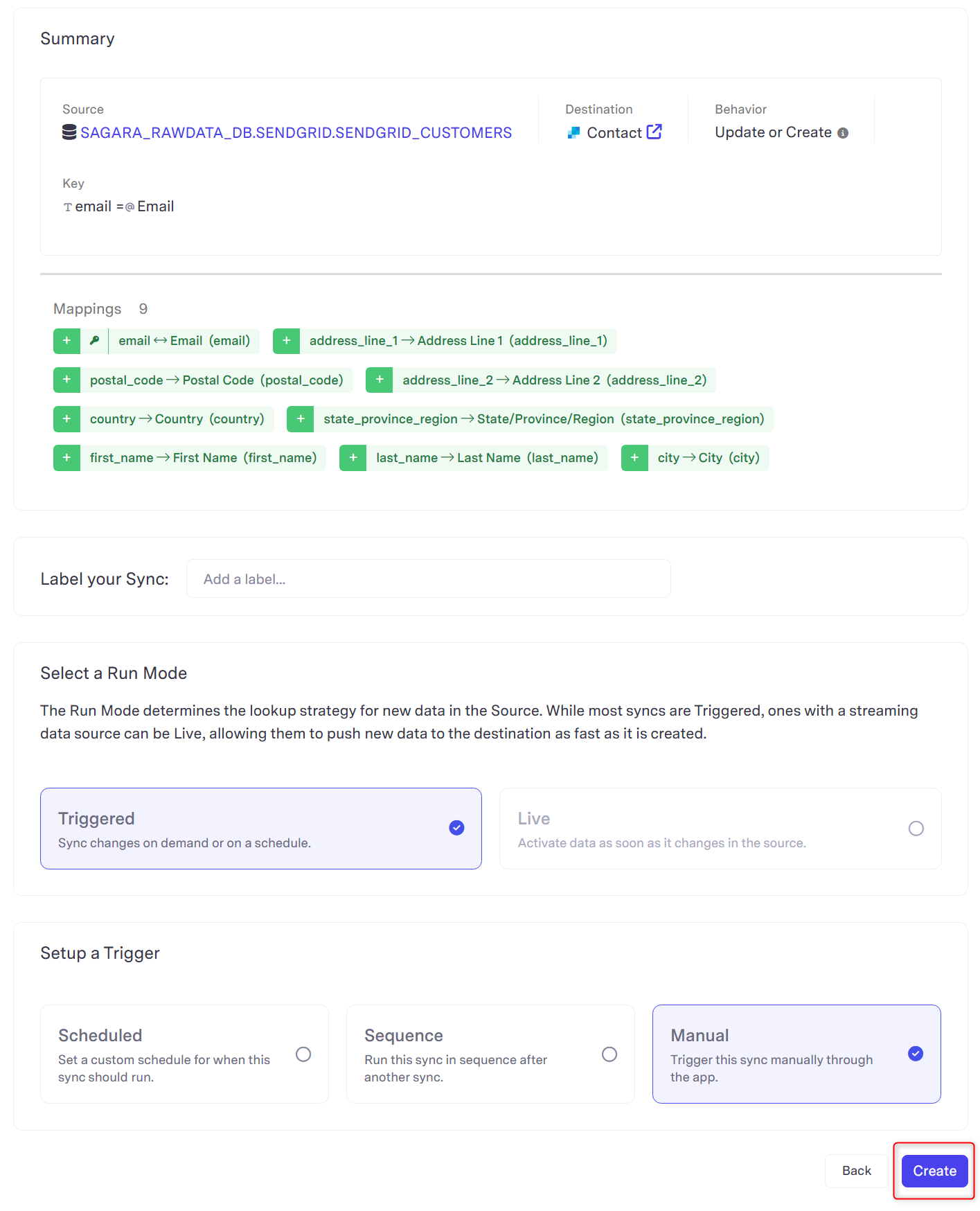Click the last_name to Last Name mapping
Viewport: 980px width, 1211px height.
(x=488, y=458)
